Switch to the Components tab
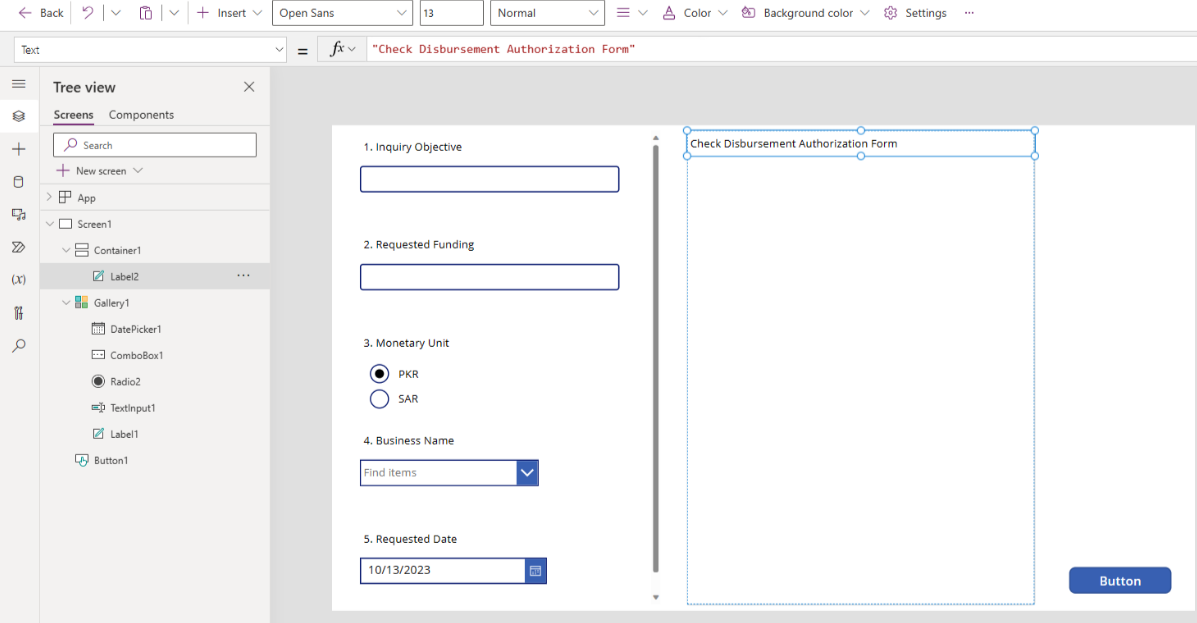The width and height of the screenshot is (1197, 623). (x=141, y=115)
